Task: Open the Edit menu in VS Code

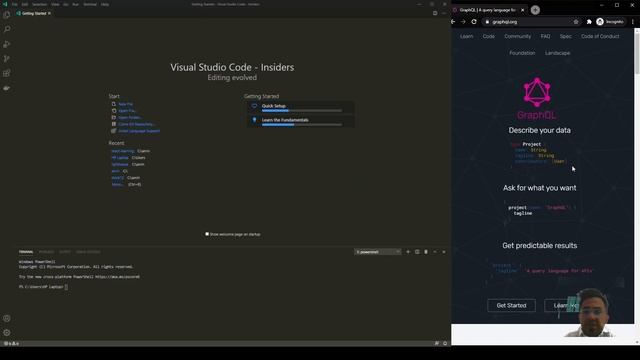Action: [25, 4]
